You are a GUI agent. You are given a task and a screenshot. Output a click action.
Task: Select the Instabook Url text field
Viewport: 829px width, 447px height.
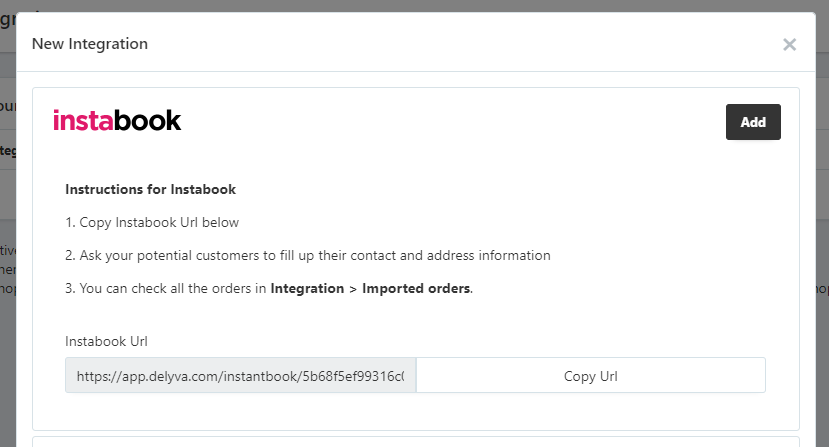[241, 376]
